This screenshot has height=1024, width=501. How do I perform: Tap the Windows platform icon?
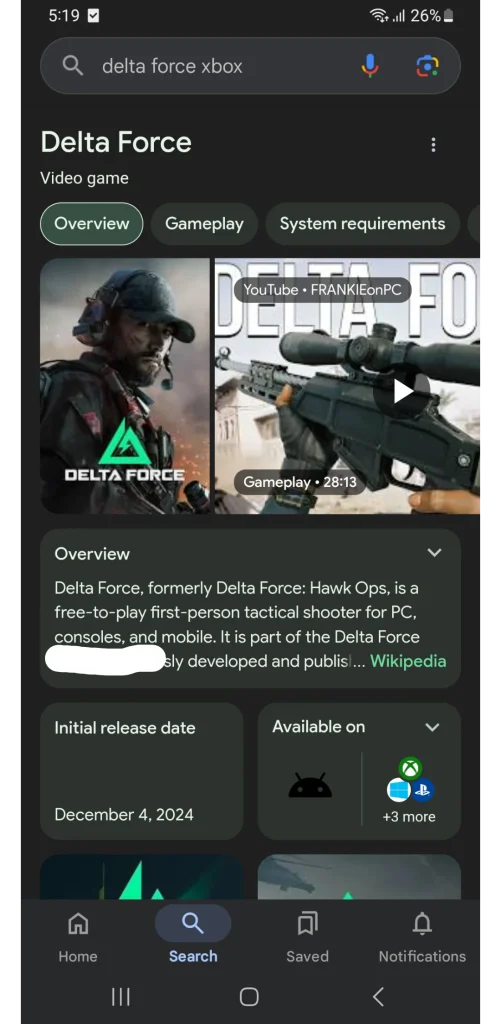[398, 790]
